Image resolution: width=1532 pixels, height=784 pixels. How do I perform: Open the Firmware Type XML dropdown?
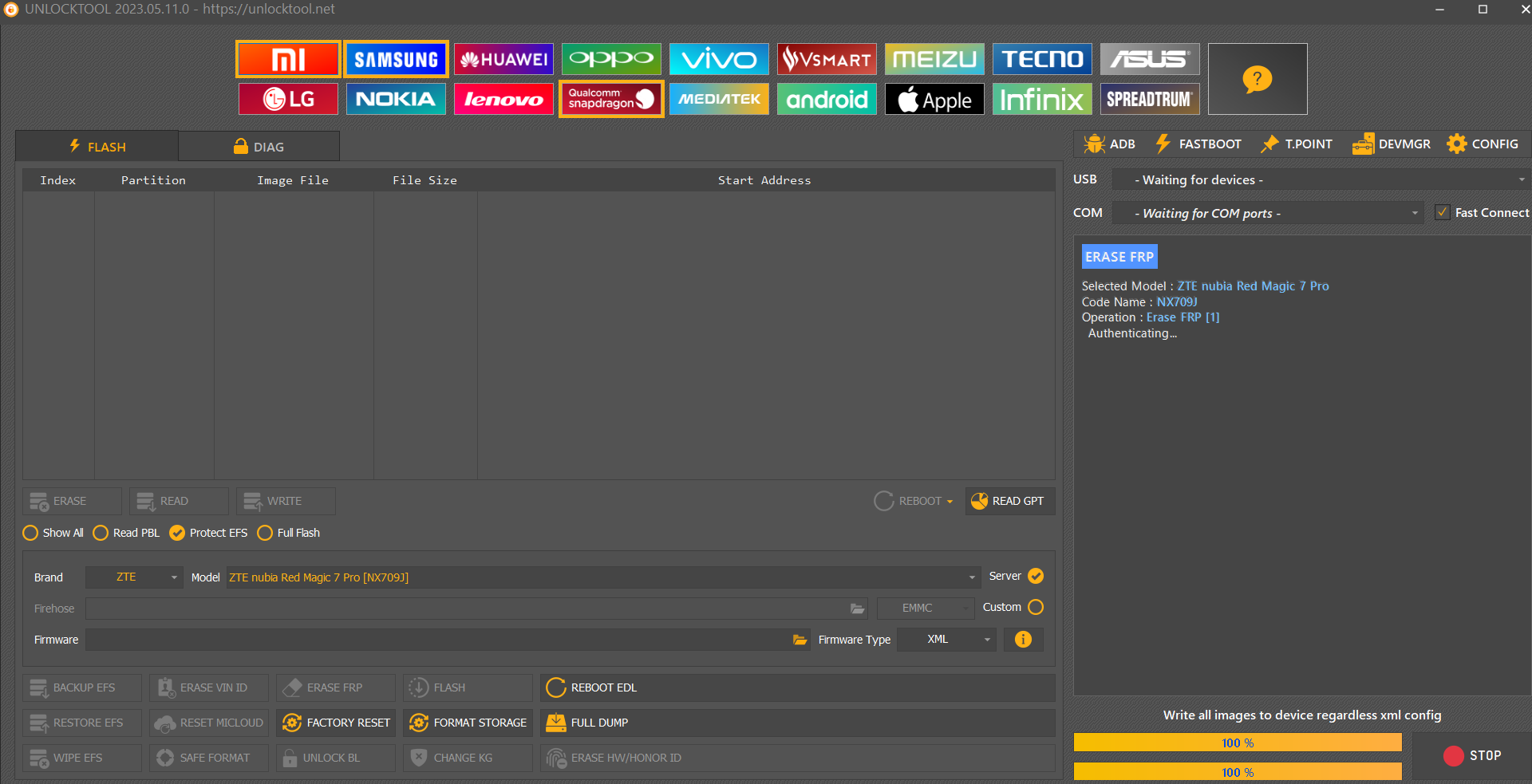[x=946, y=640]
